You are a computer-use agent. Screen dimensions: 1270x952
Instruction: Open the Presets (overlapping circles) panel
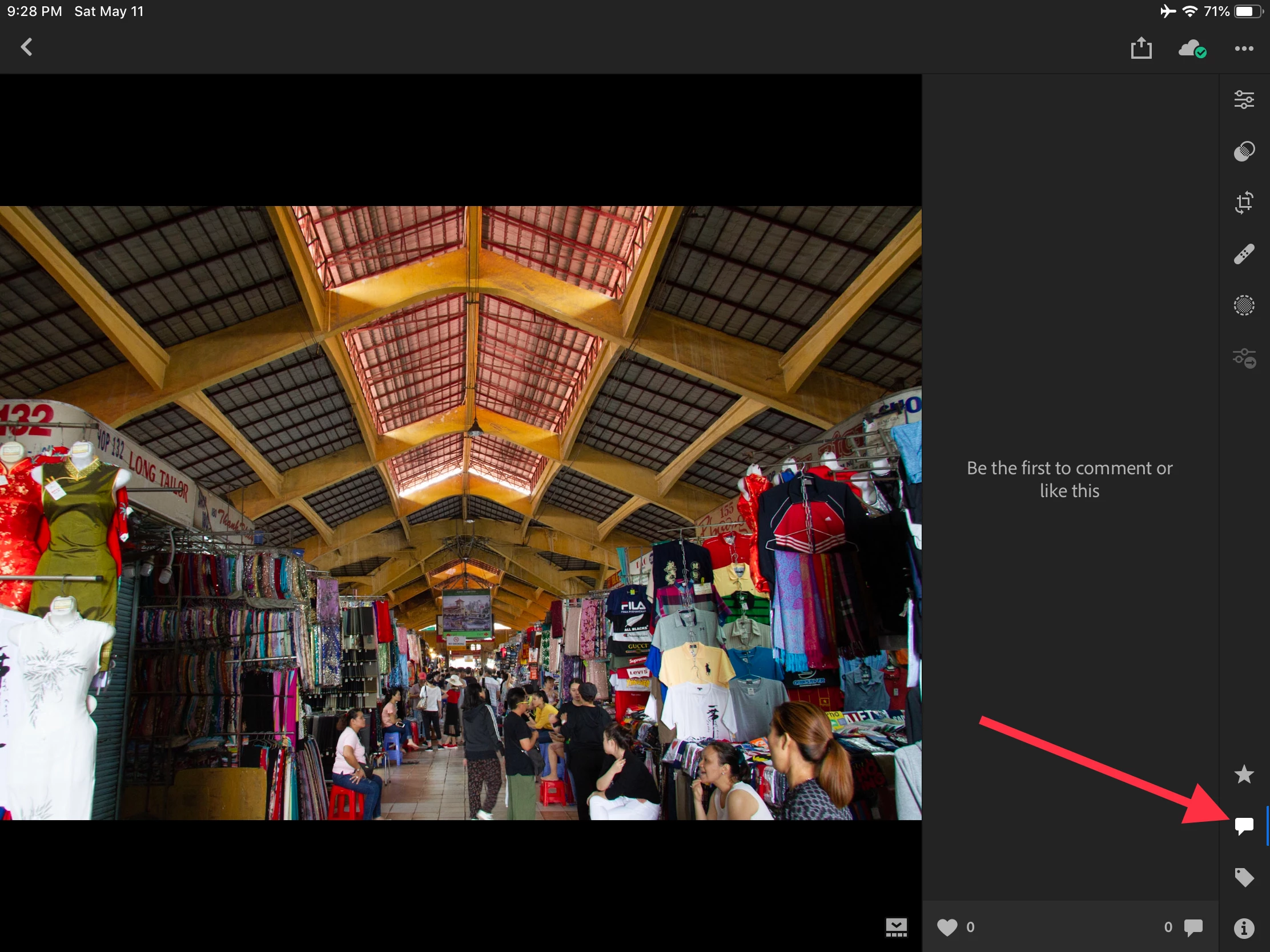click(x=1244, y=151)
